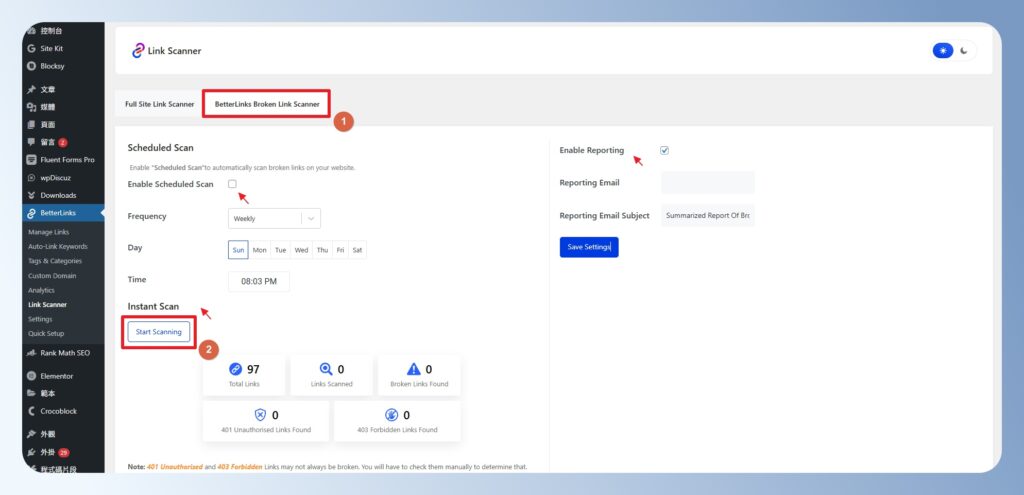The image size is (1024, 495).
Task: Open Quick Setup submenu item
Action: coord(46,333)
